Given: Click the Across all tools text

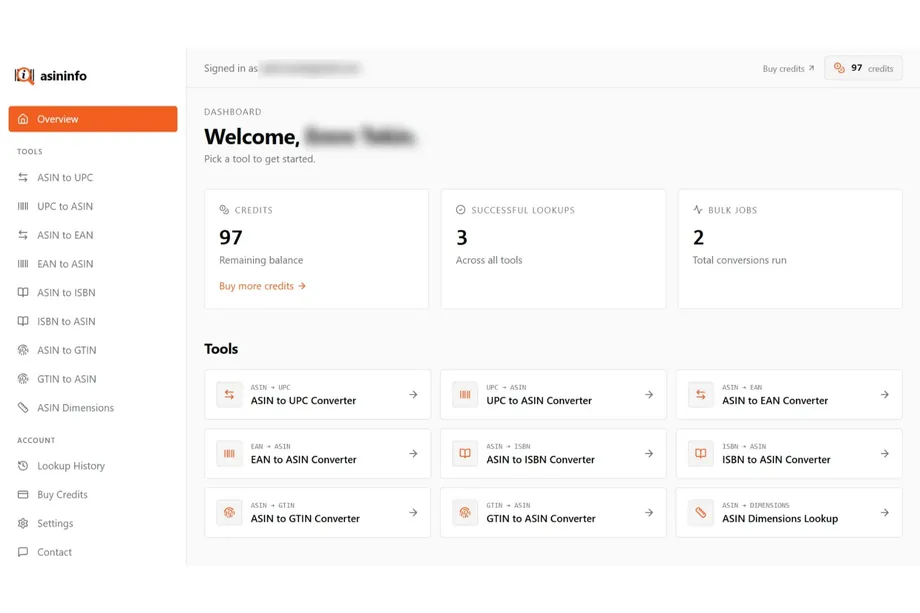Looking at the screenshot, I should pos(489,260).
